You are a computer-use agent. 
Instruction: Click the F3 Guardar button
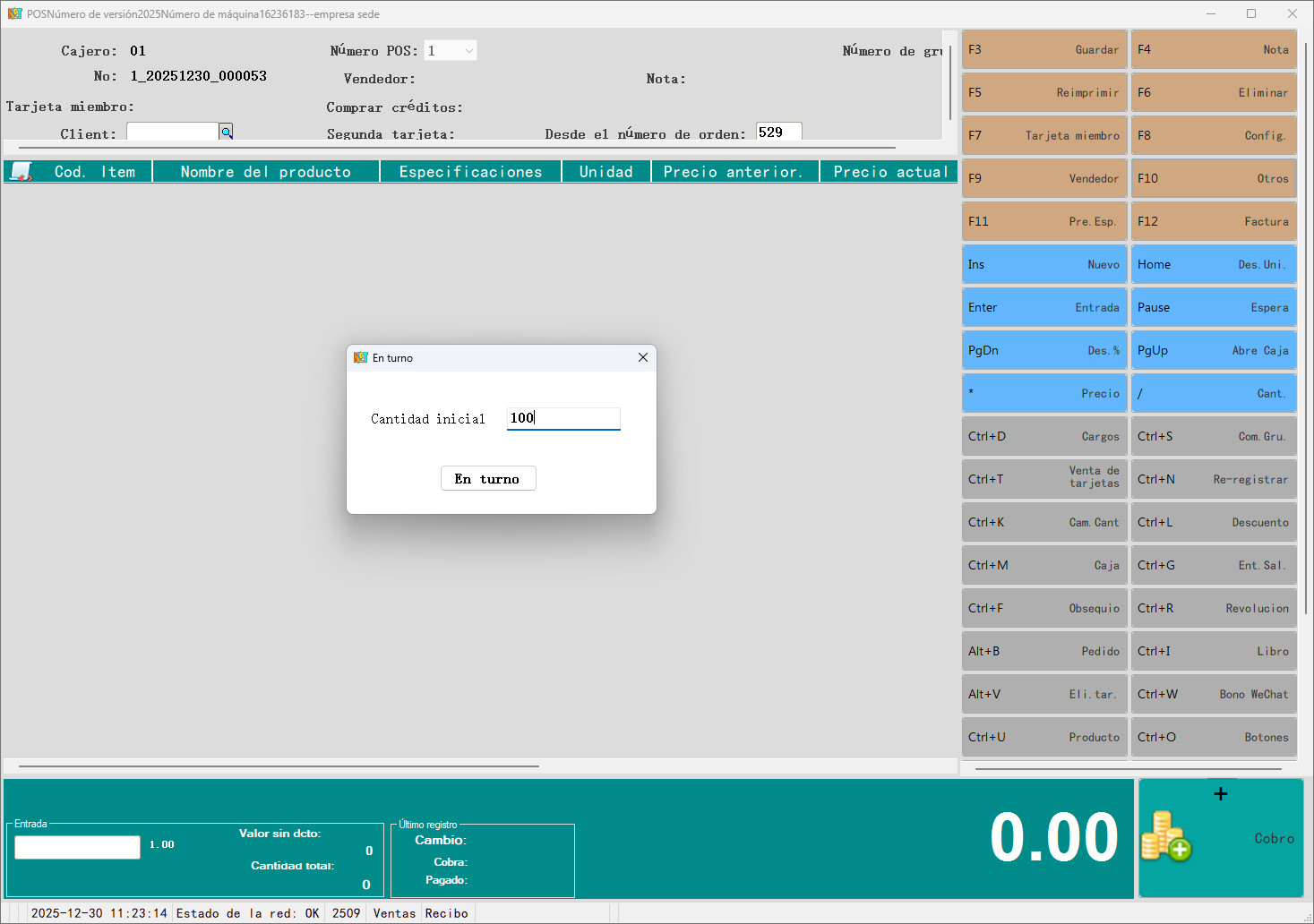(x=1043, y=50)
